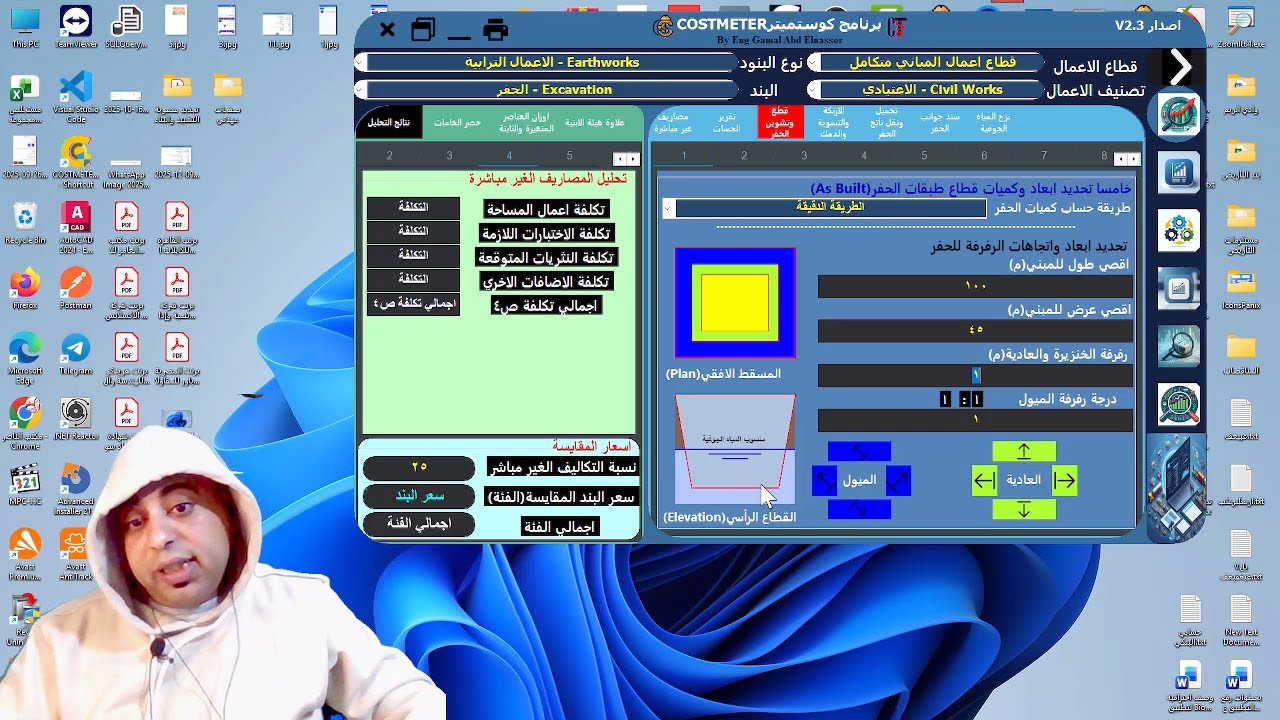Click the green right arrow of العادية
This screenshot has width=1280, height=720.
pos(1064,481)
